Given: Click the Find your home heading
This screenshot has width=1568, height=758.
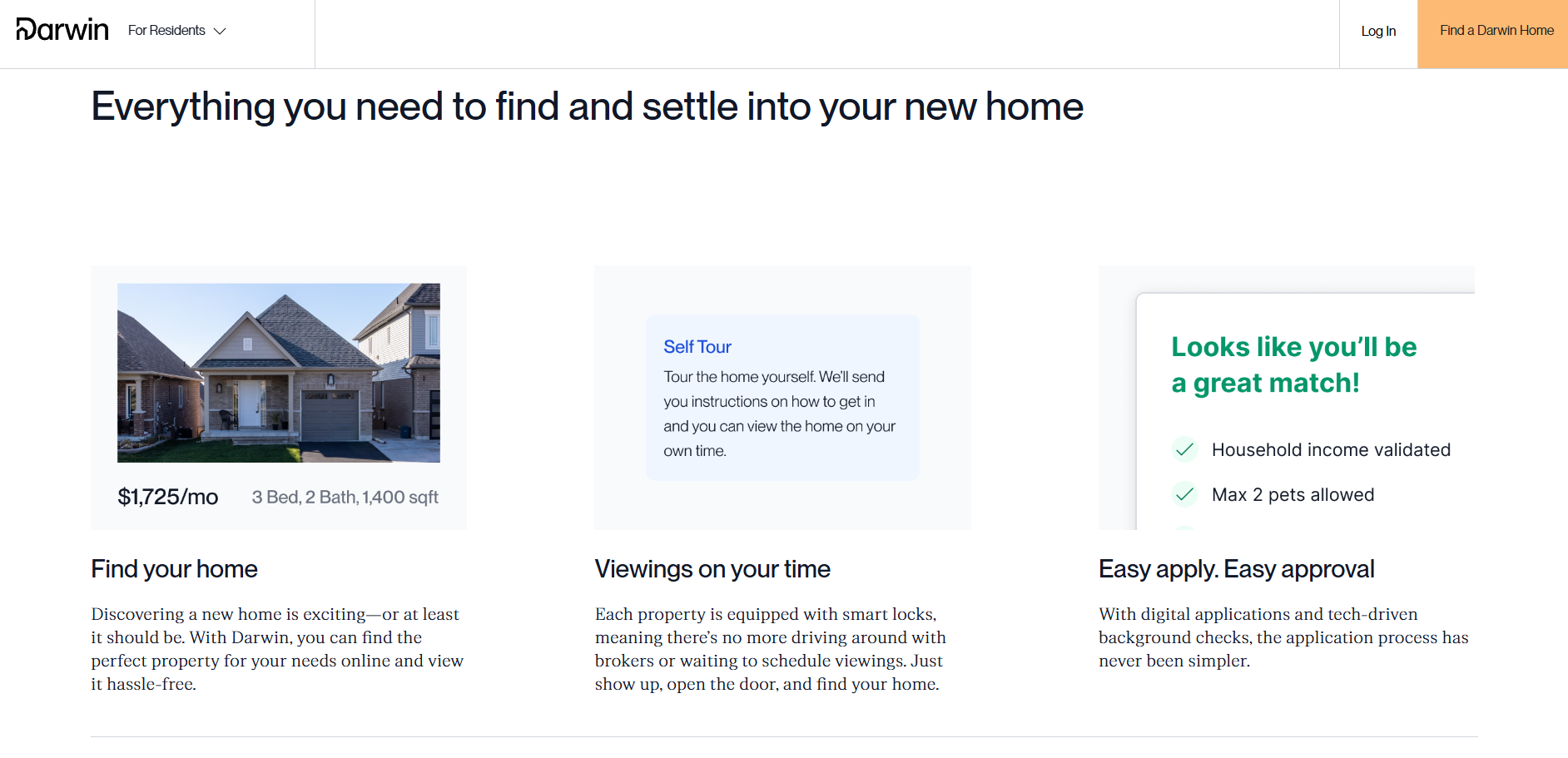Looking at the screenshot, I should coord(174,569).
